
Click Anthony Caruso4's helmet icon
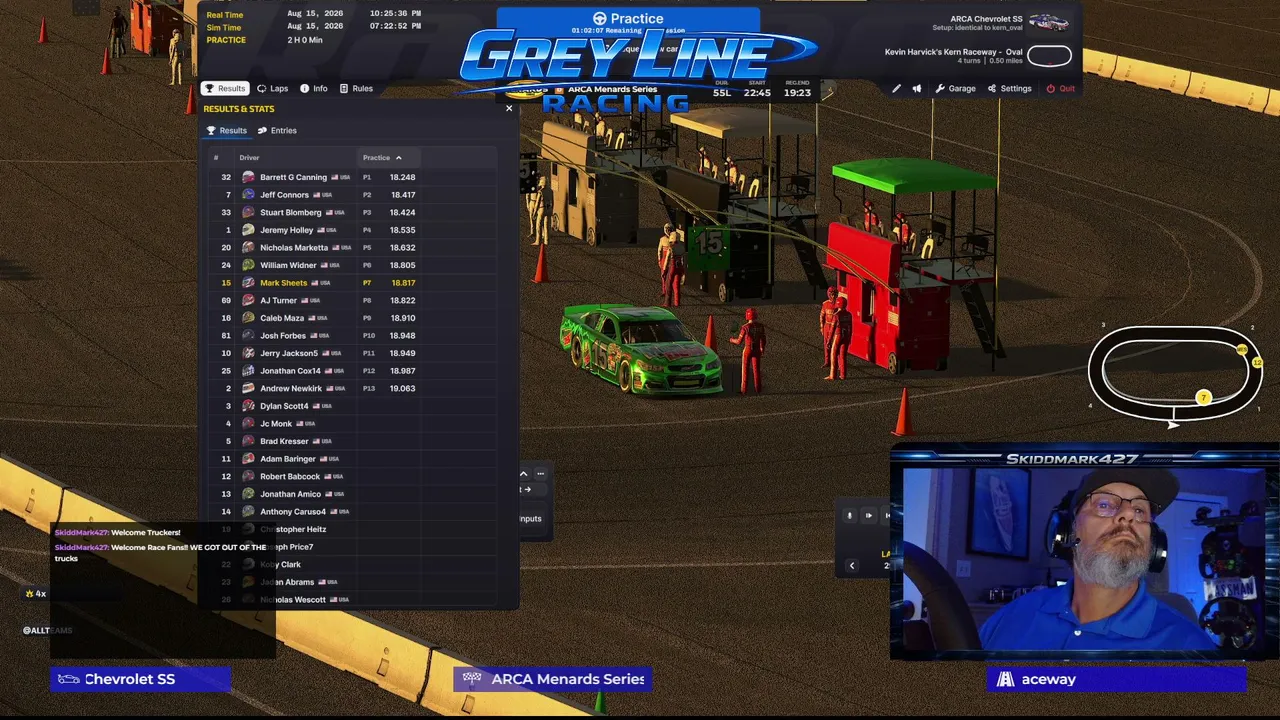coord(248,512)
